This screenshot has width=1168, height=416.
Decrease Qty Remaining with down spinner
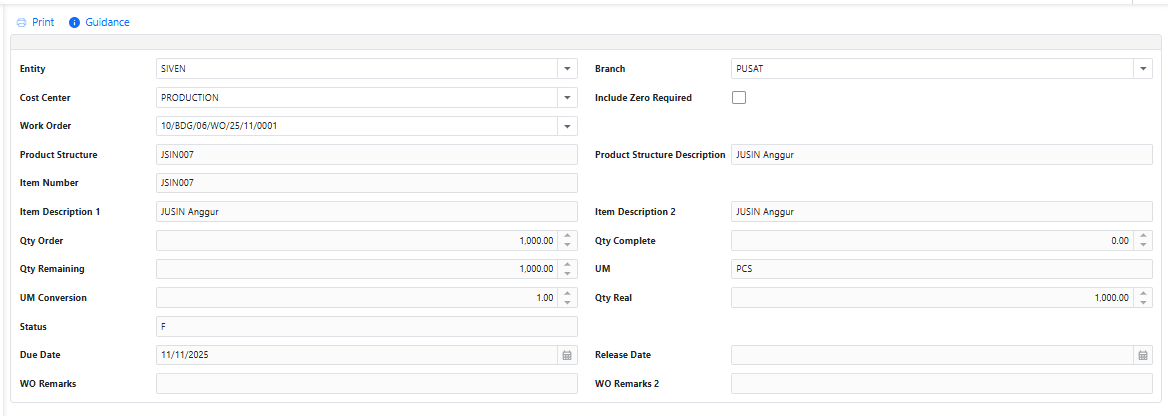coord(567,274)
